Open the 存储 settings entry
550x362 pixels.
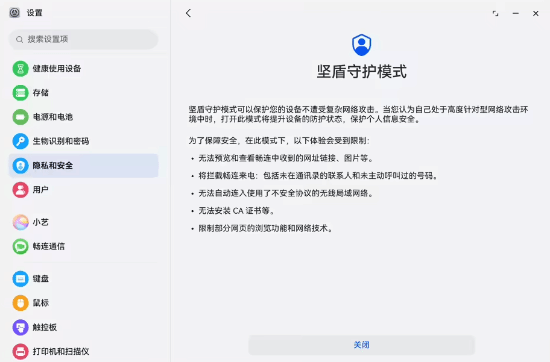tap(83, 93)
